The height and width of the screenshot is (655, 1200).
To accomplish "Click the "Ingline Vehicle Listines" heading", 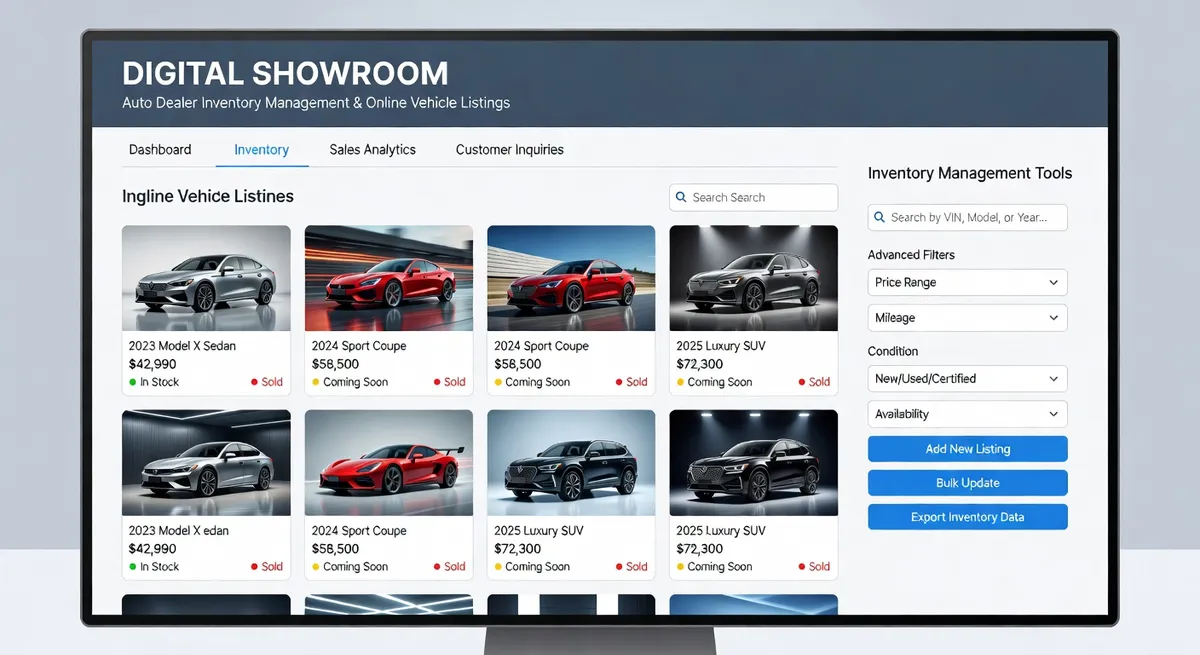I will click(208, 197).
